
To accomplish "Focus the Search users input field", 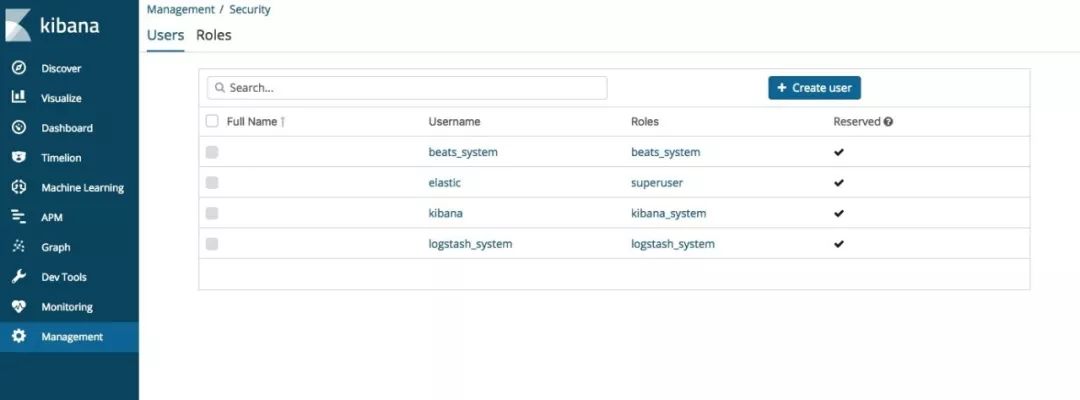I will (407, 87).
